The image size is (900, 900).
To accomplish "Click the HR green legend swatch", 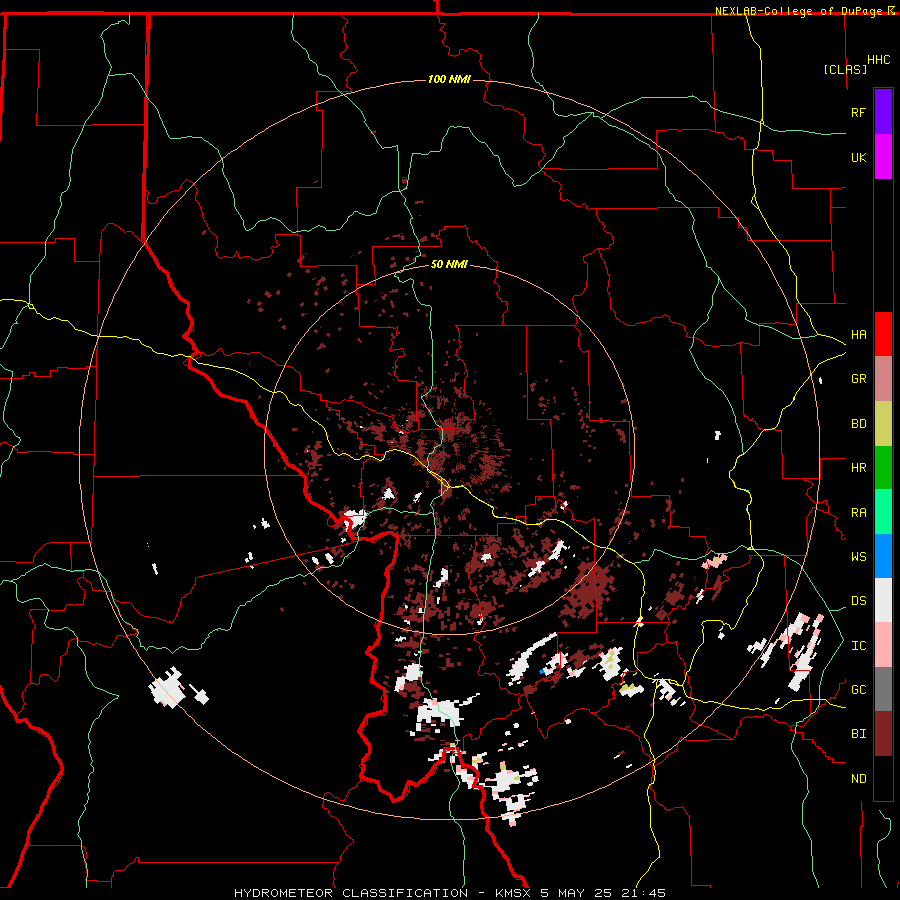I will point(883,468).
